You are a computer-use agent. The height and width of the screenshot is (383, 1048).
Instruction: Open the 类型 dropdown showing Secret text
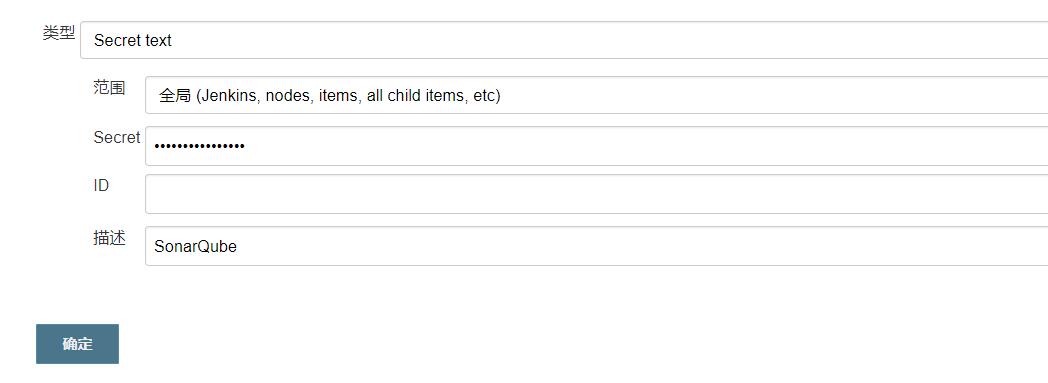(x=564, y=40)
